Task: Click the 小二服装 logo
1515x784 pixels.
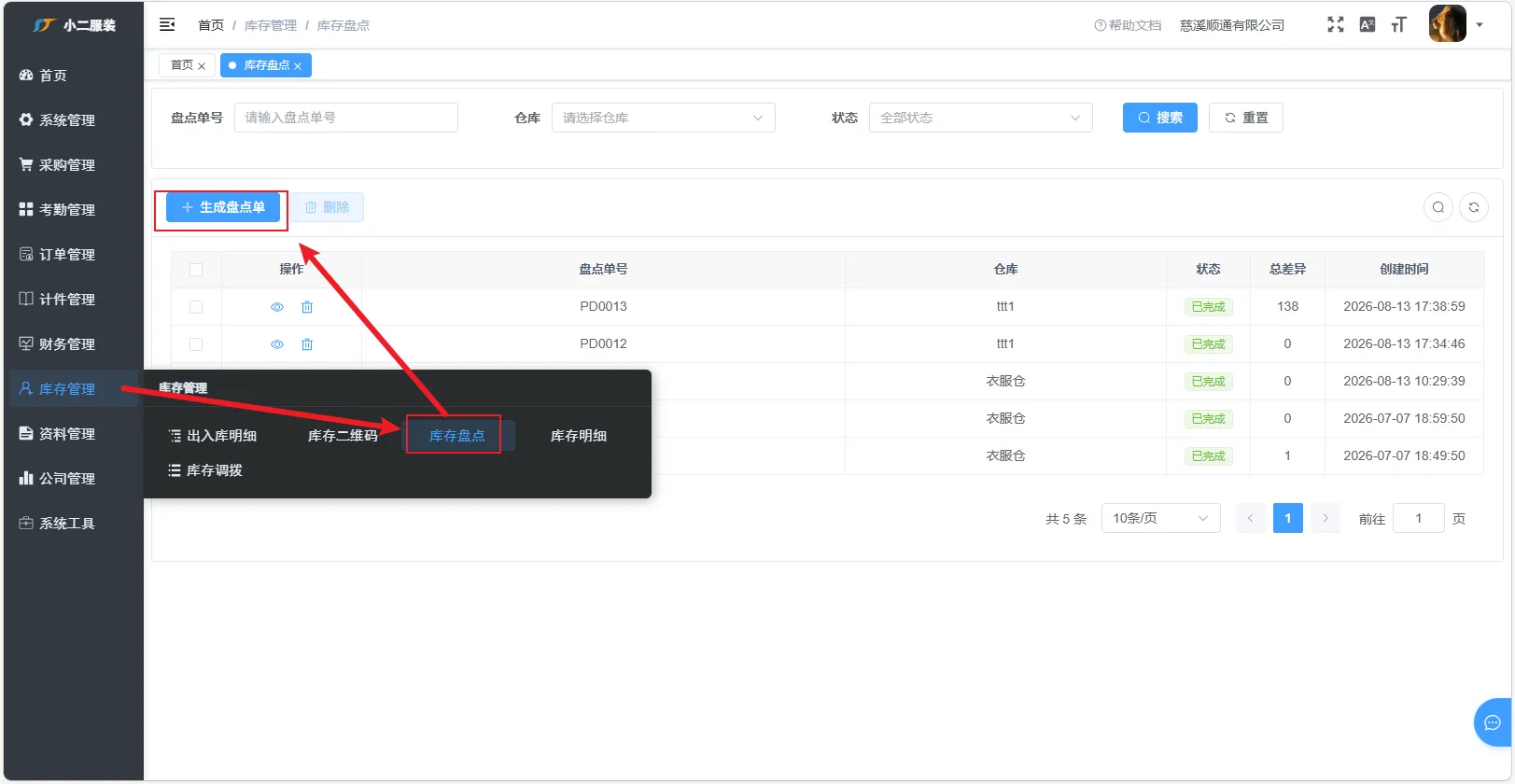Action: pyautogui.click(x=74, y=25)
